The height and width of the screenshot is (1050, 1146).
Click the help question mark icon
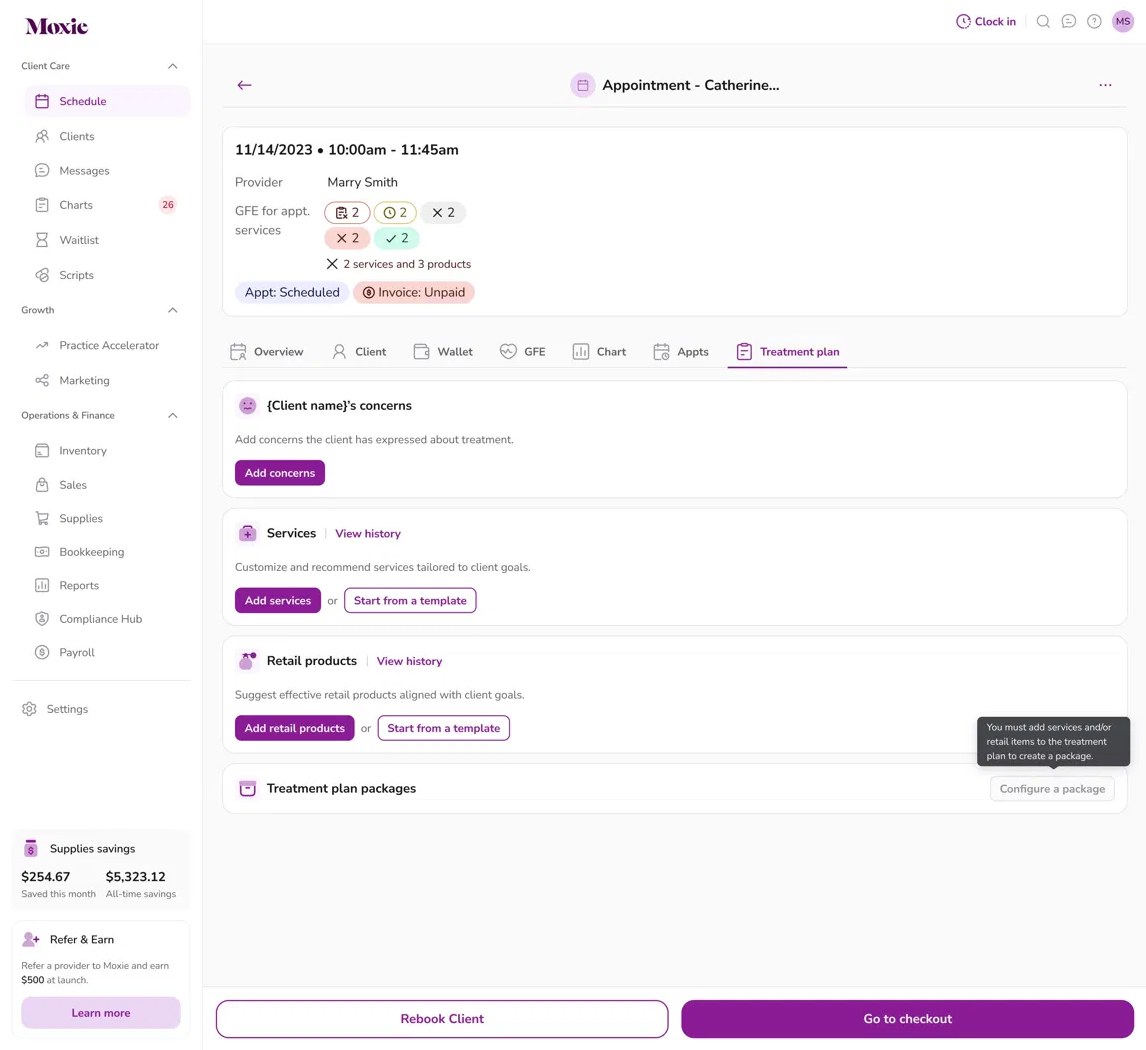coord(1094,21)
